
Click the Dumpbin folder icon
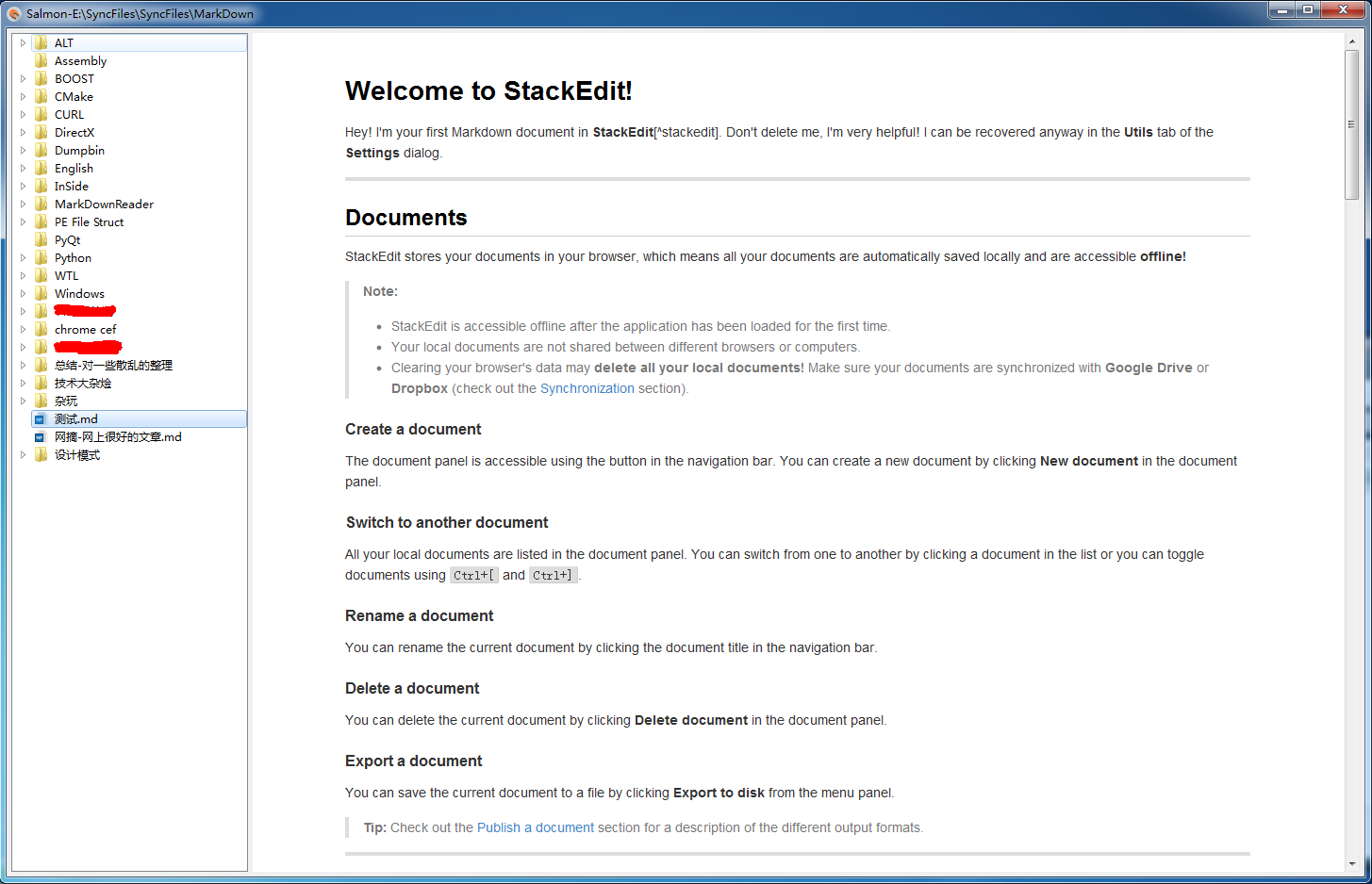(x=41, y=150)
